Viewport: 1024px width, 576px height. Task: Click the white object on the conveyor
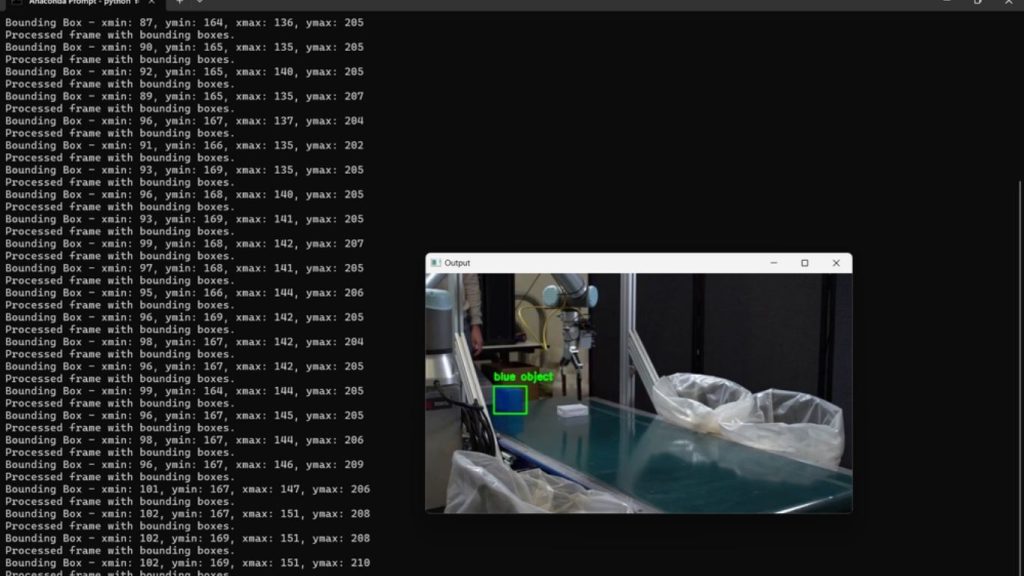[x=571, y=410]
